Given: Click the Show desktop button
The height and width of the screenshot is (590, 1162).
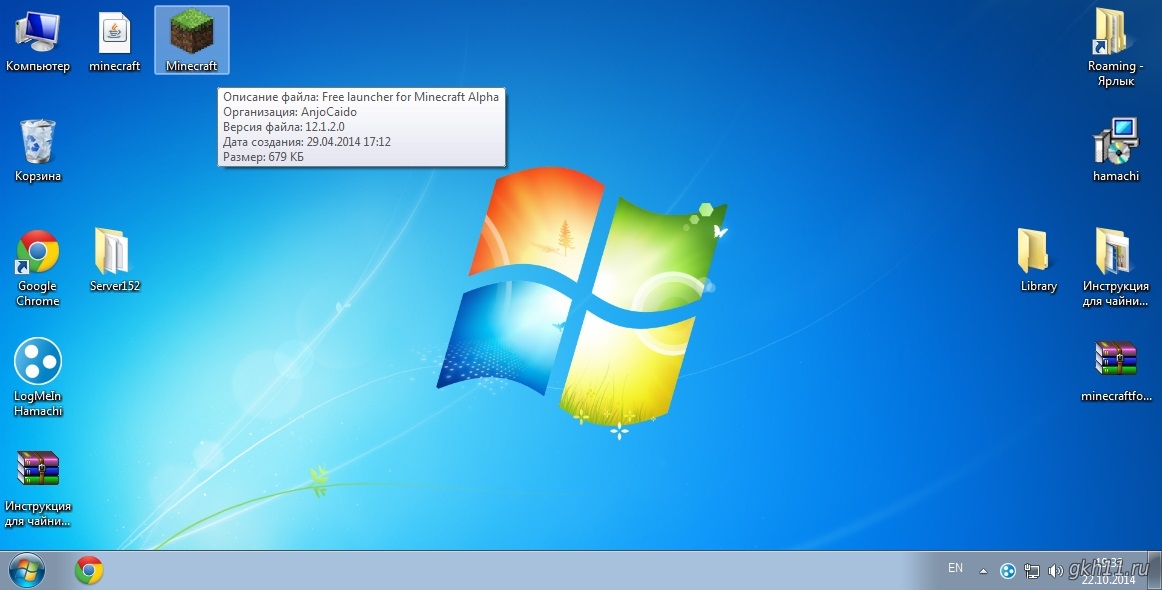Looking at the screenshot, I should point(1154,571).
